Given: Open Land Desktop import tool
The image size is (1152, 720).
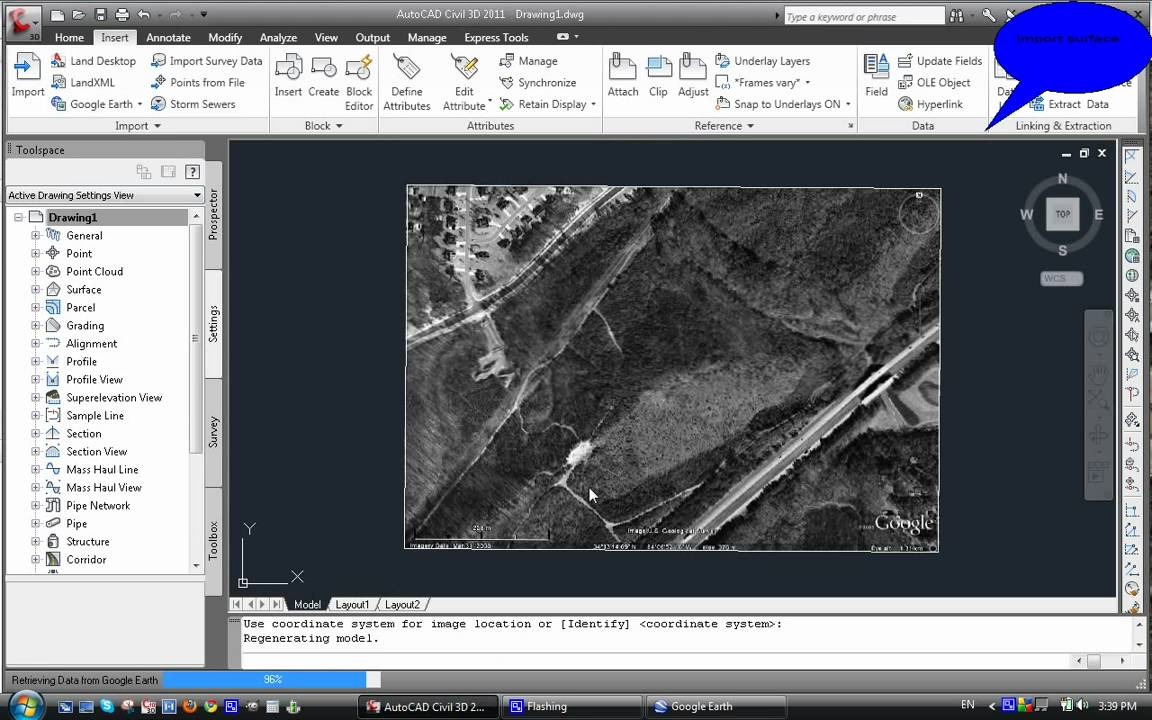Looking at the screenshot, I should [93, 61].
